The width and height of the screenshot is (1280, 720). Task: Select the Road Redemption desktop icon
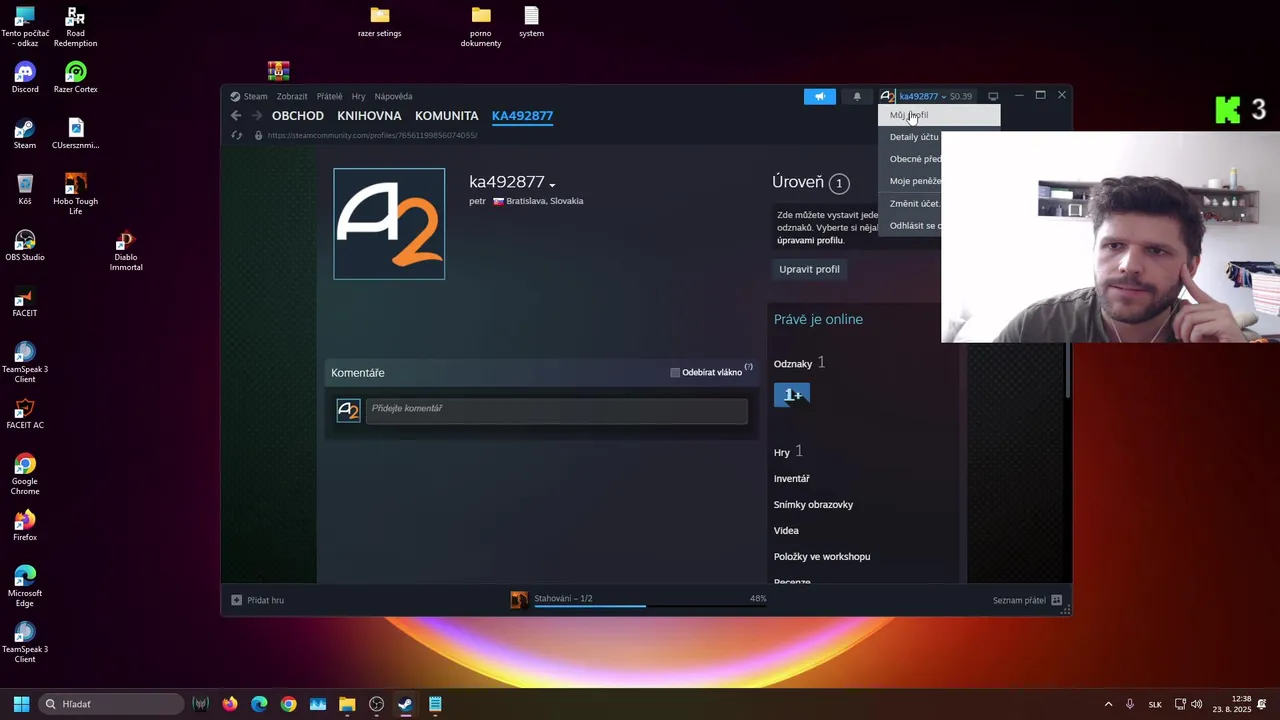point(75,26)
